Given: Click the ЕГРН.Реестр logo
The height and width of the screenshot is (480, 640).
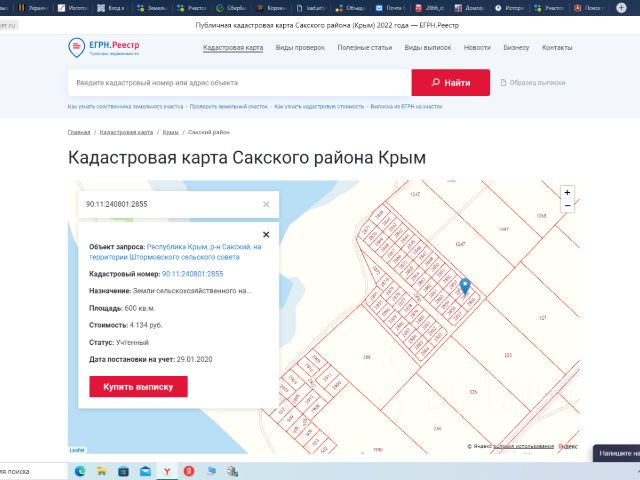Looking at the screenshot, I should pos(104,47).
